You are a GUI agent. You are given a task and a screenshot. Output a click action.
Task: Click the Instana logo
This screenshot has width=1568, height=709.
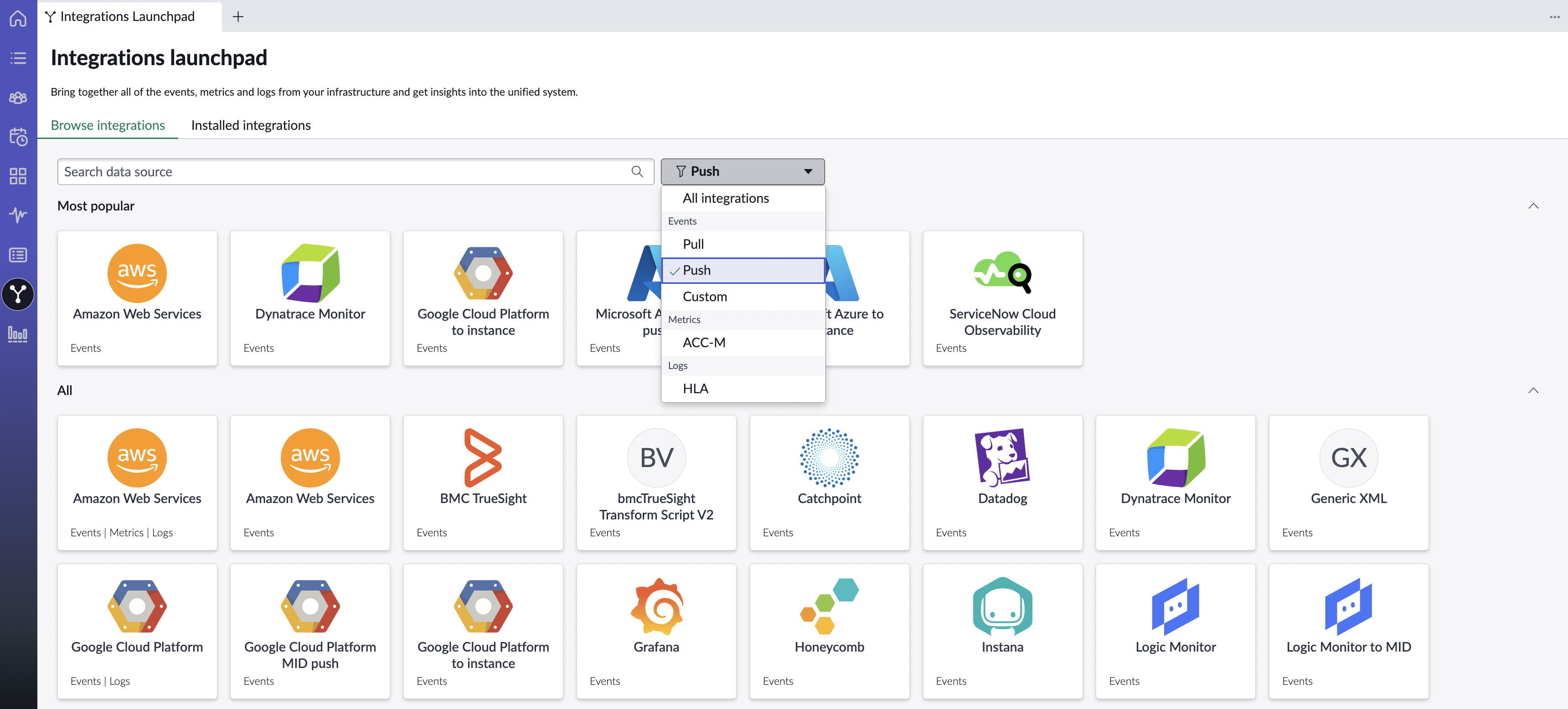[1002, 606]
